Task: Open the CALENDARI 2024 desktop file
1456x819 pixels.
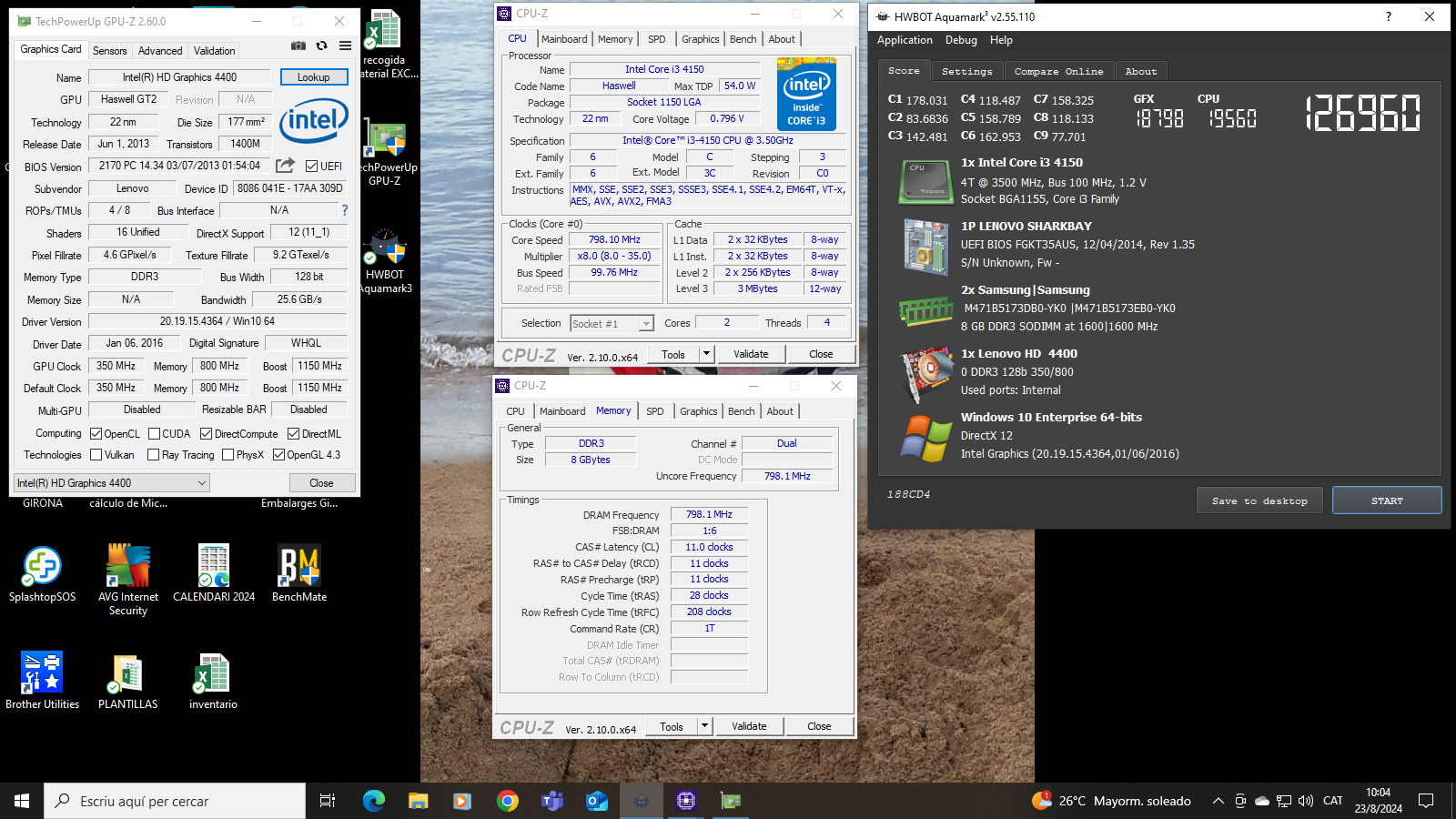Action: (x=214, y=573)
